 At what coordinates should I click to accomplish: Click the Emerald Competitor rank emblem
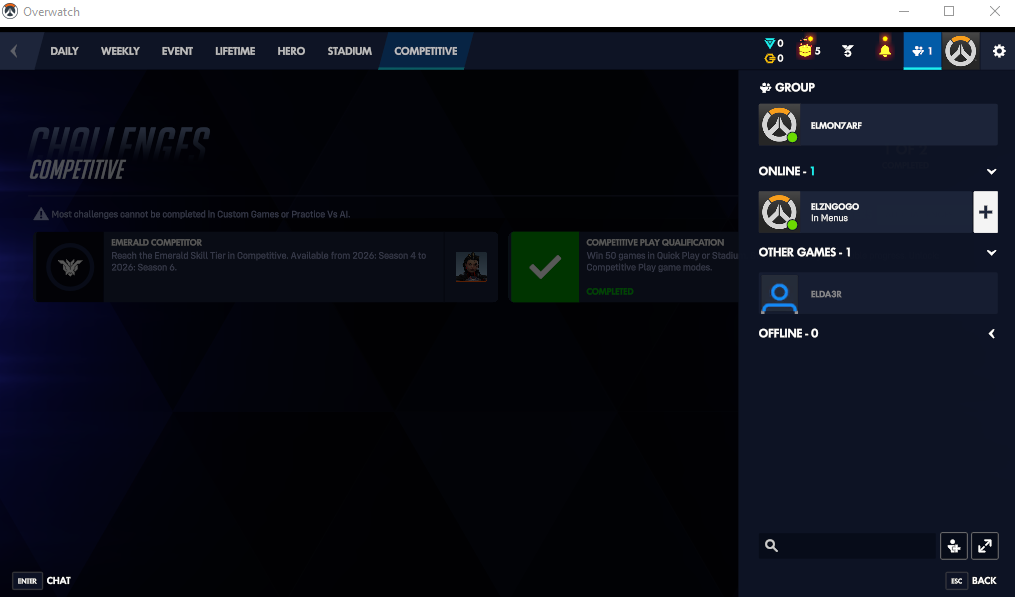click(x=70, y=267)
